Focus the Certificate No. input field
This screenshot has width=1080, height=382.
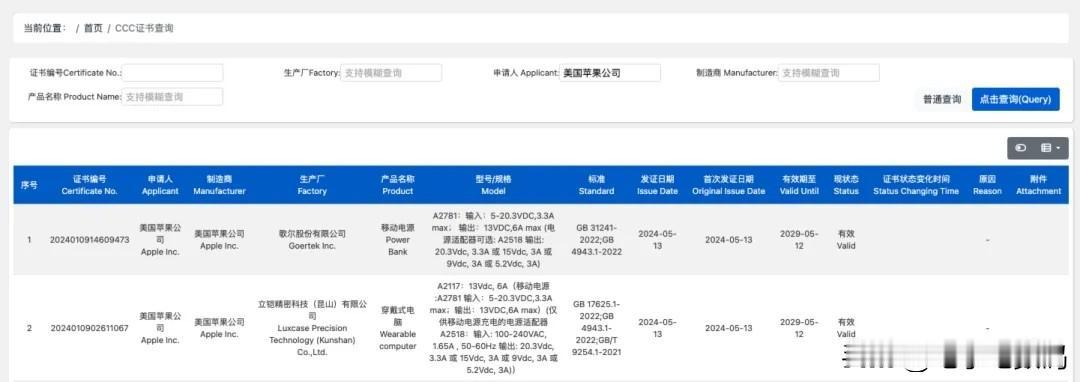click(x=173, y=72)
